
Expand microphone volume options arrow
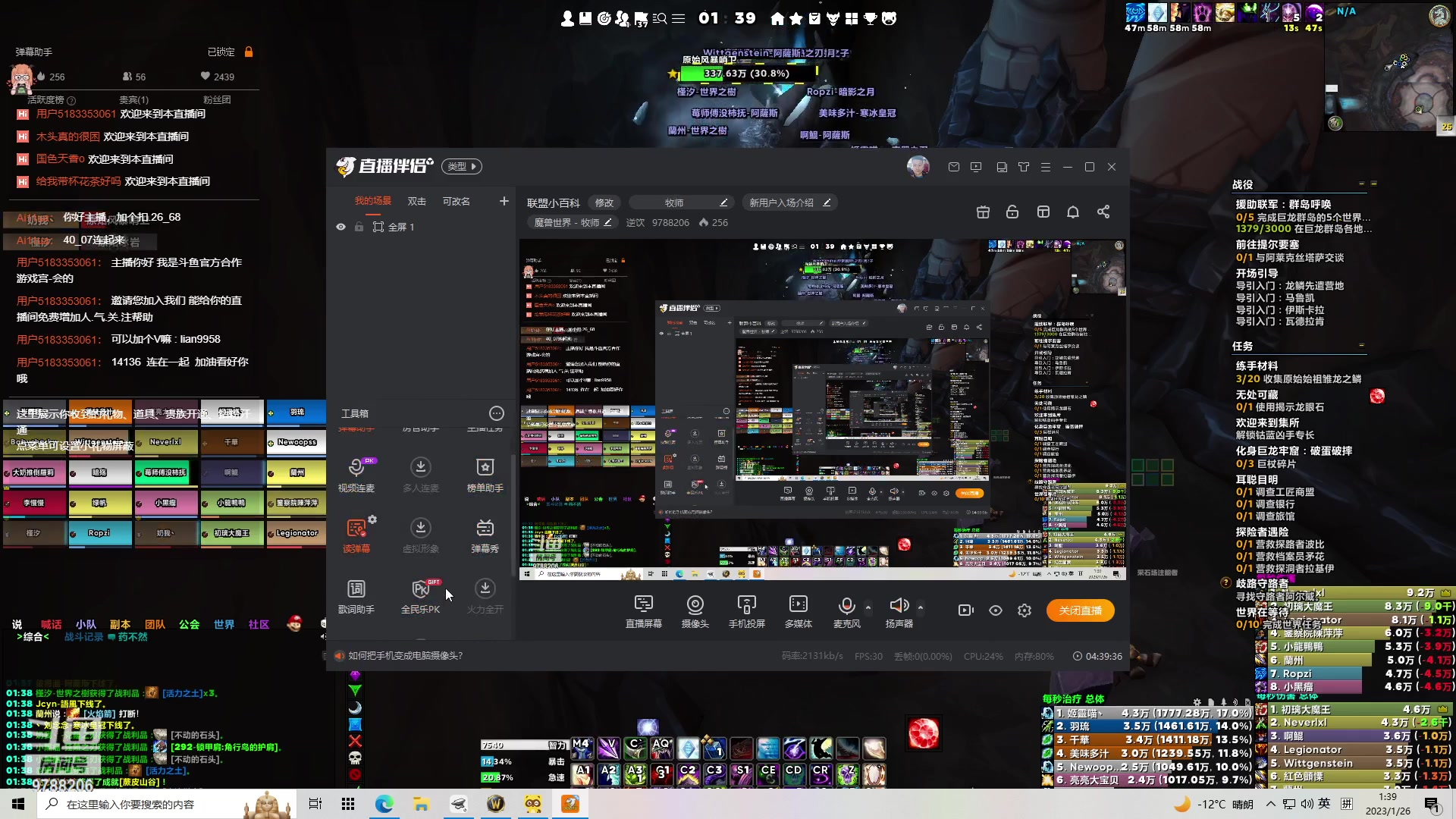click(x=868, y=607)
